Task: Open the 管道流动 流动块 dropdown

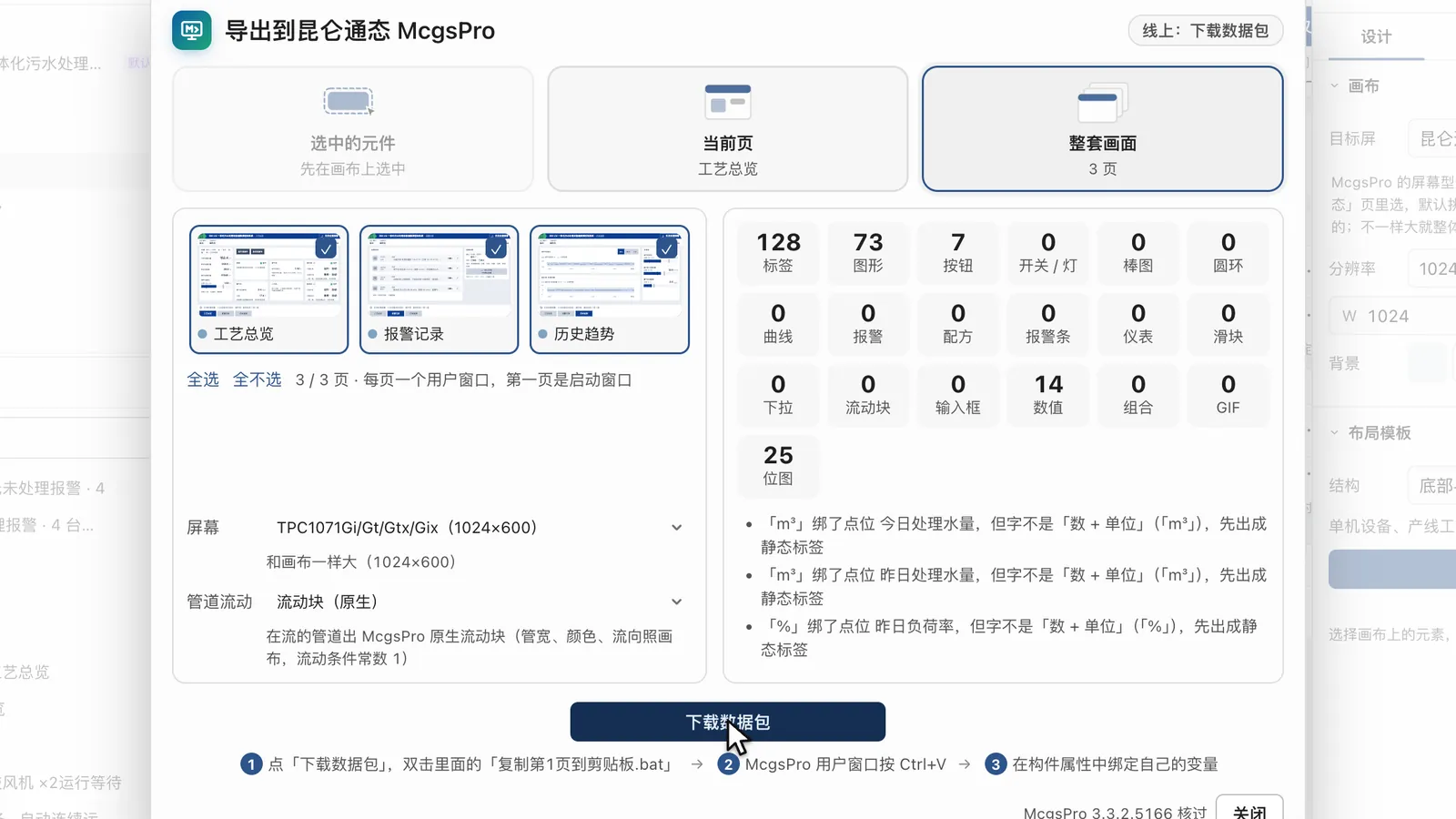Action: tap(479, 602)
